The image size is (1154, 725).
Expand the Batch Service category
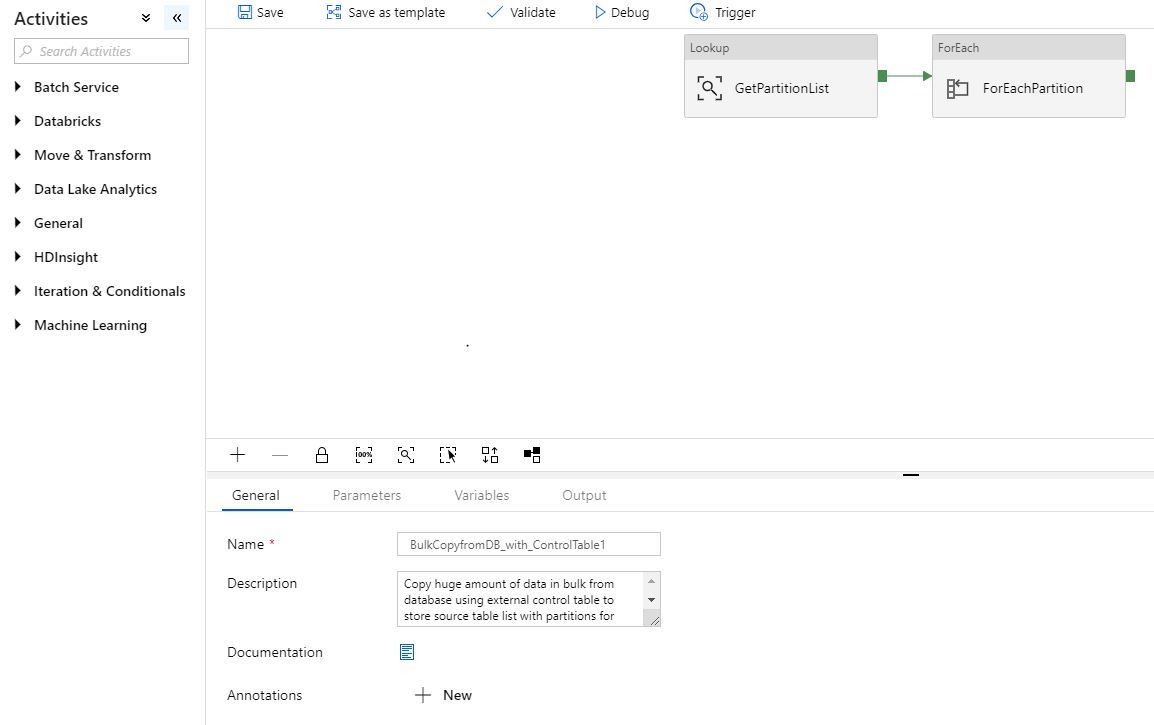18,87
